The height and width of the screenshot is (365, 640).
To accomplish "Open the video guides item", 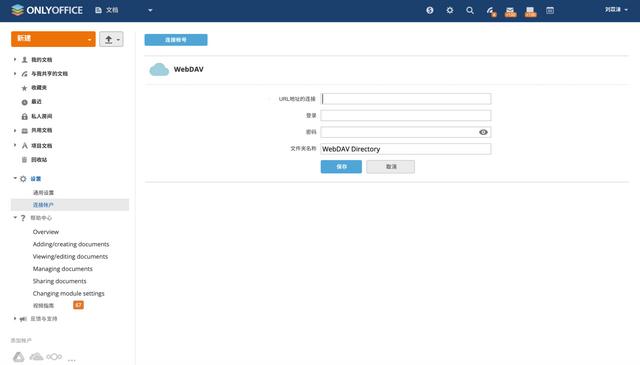I will point(43,305).
